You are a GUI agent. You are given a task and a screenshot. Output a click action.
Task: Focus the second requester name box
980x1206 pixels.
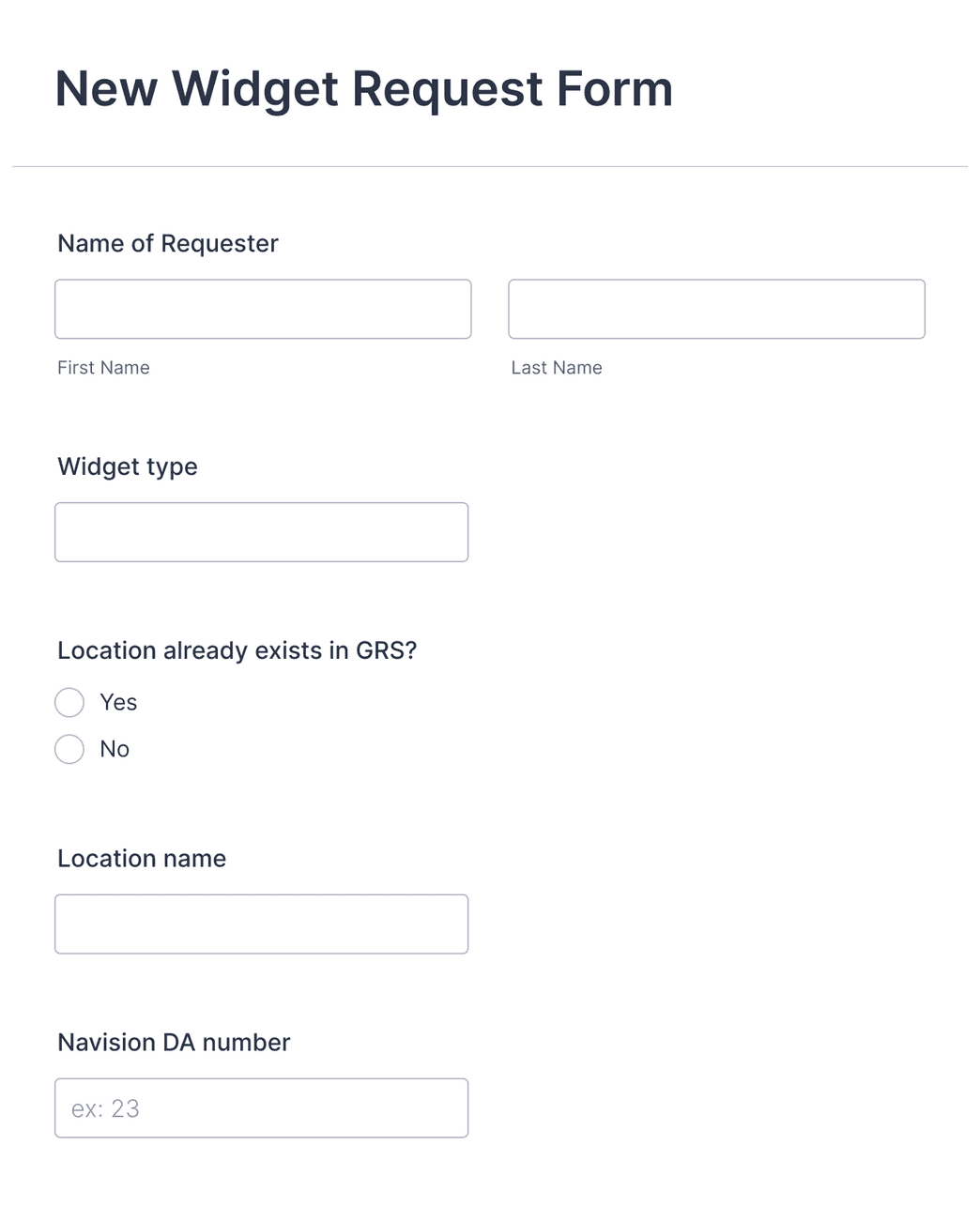(x=716, y=309)
